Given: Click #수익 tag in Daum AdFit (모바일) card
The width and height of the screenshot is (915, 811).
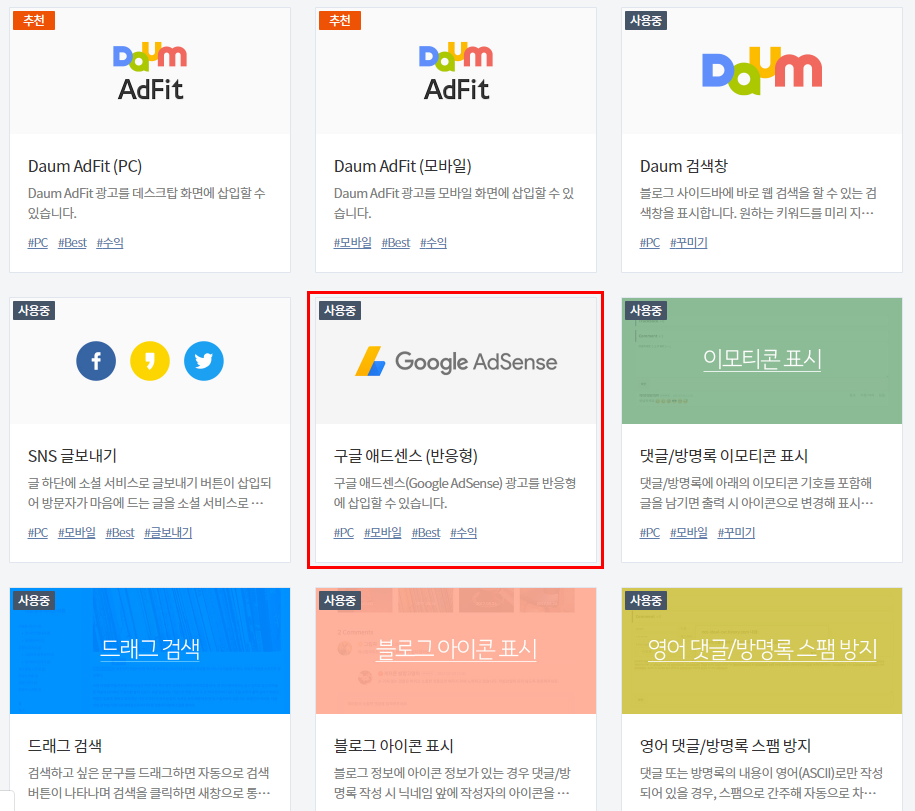Looking at the screenshot, I should point(433,243).
